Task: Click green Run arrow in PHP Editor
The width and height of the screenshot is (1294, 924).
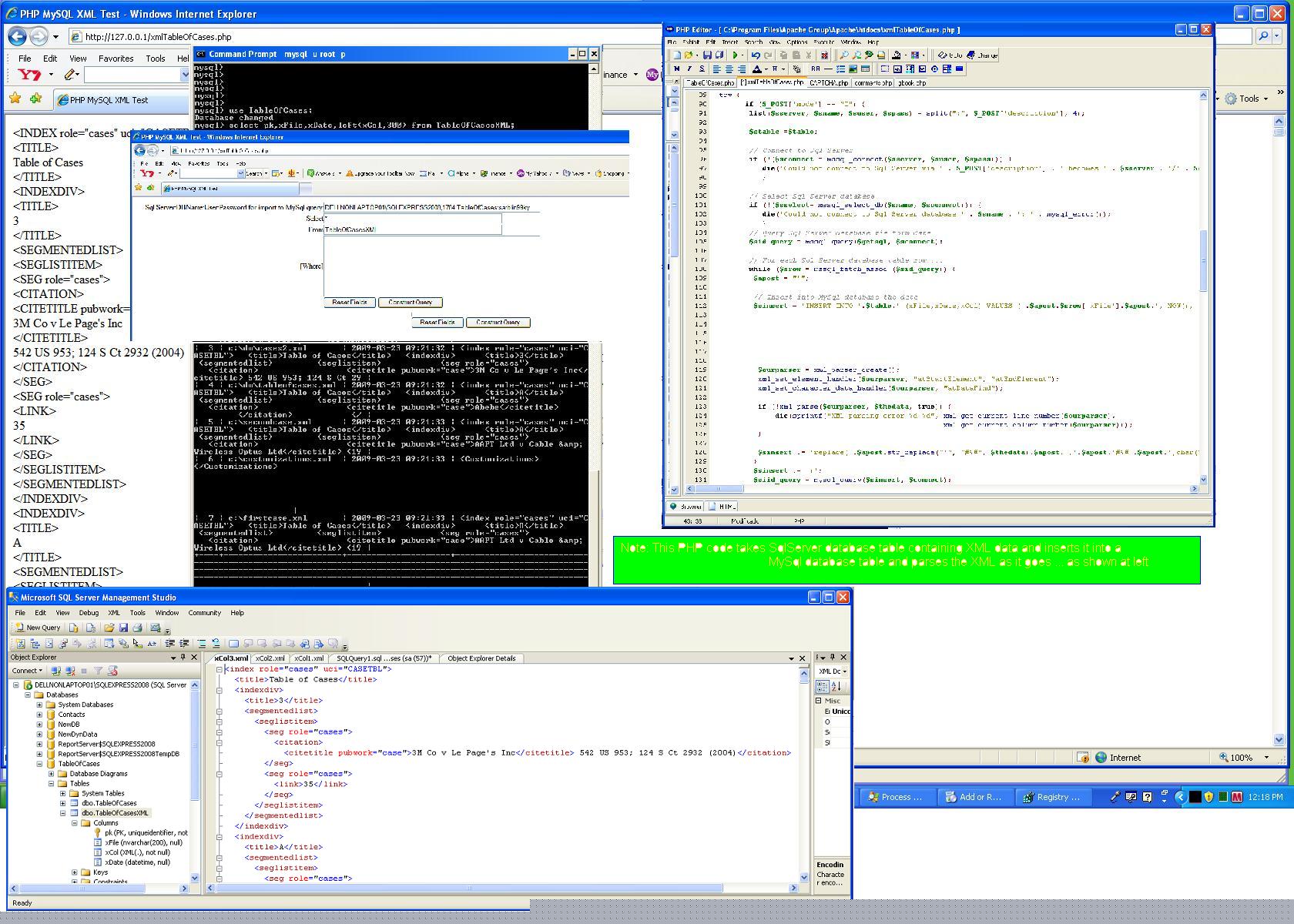Action: (736, 55)
